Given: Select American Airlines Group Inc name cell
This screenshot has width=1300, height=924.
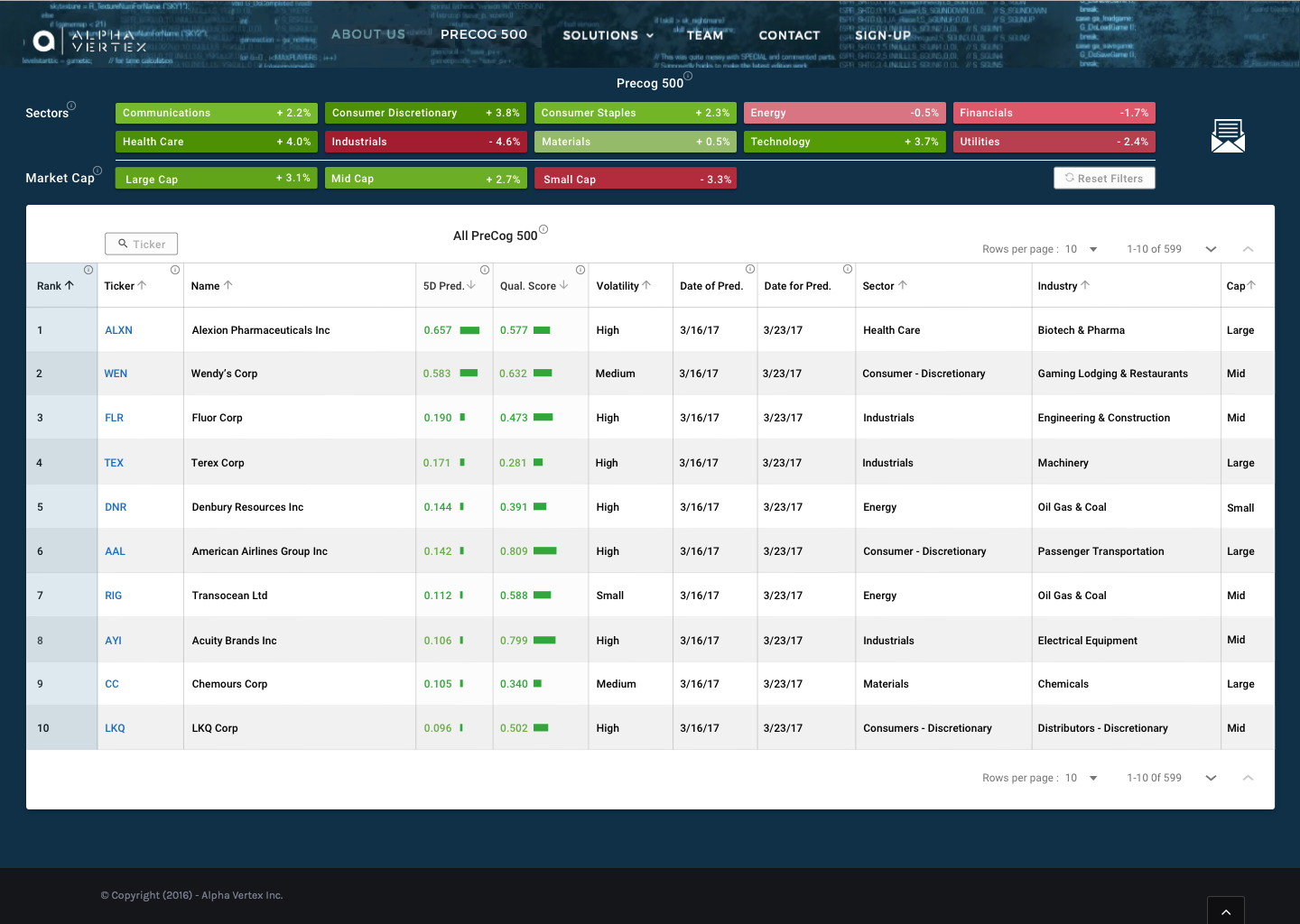Looking at the screenshot, I should pyautogui.click(x=300, y=551).
